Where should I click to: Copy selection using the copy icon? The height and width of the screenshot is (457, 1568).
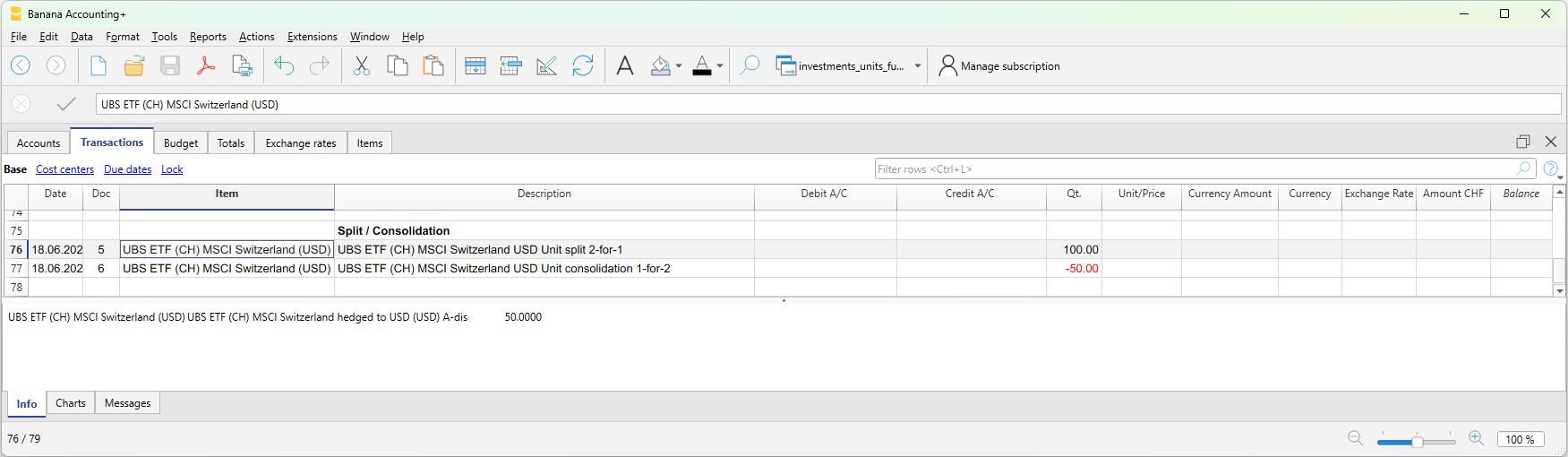(398, 65)
